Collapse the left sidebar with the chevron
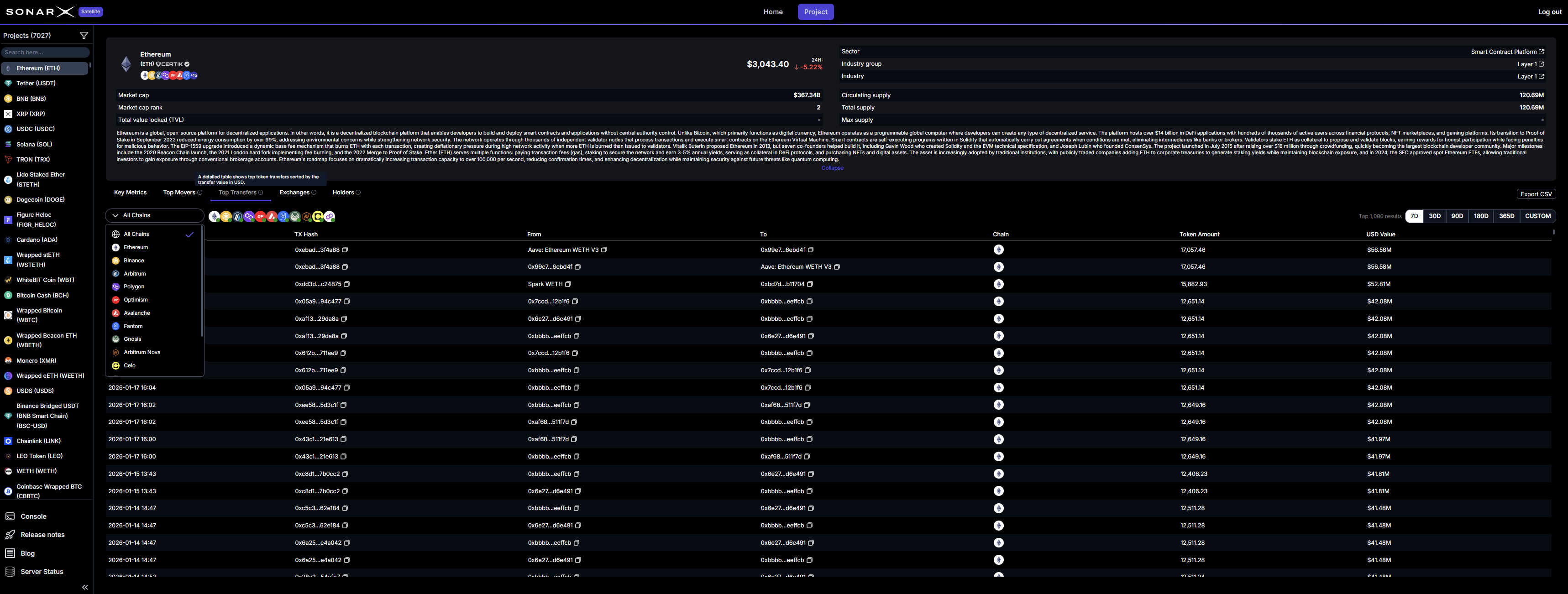1568x594 pixels. (x=84, y=587)
